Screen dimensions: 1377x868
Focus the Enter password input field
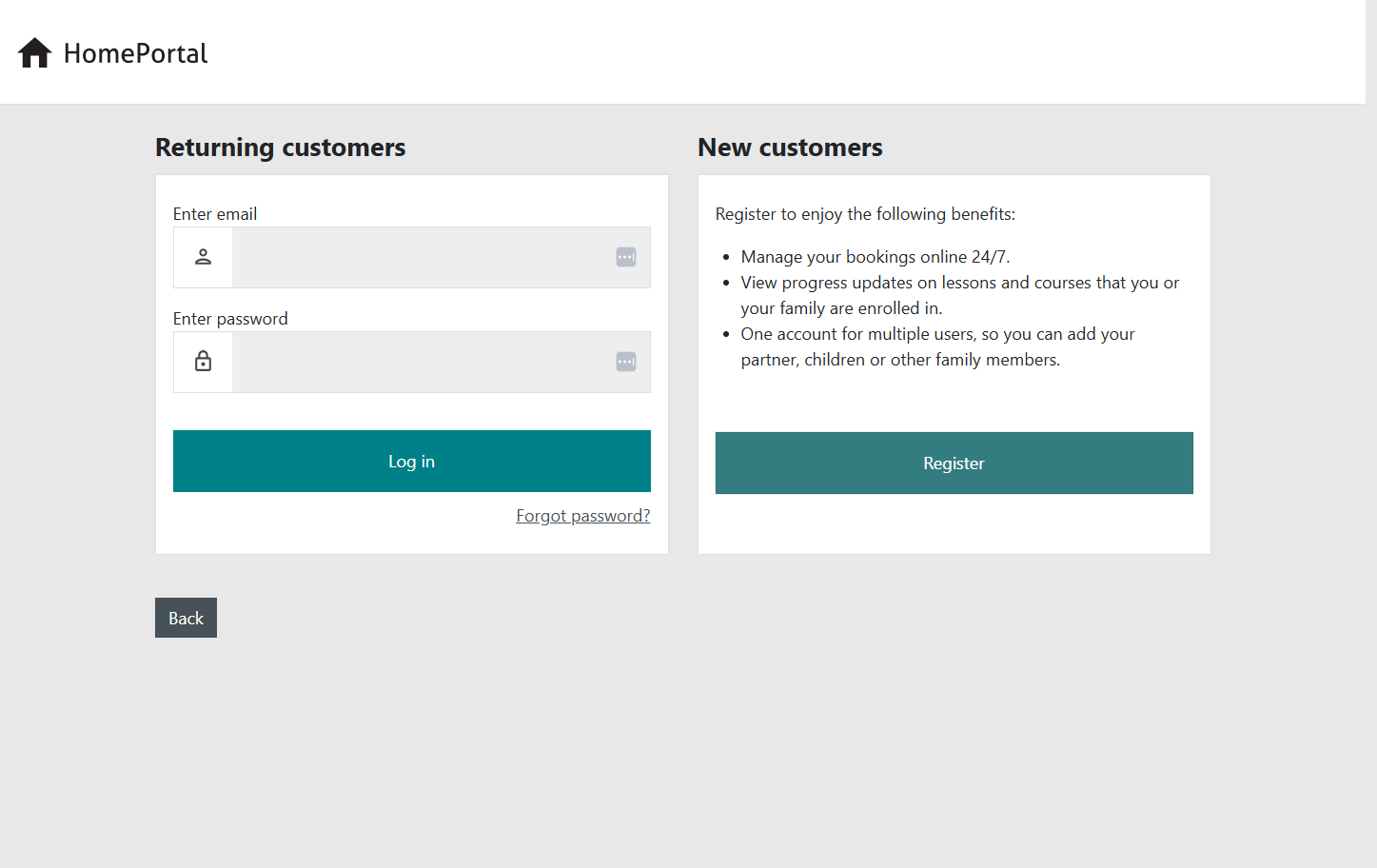[442, 362]
